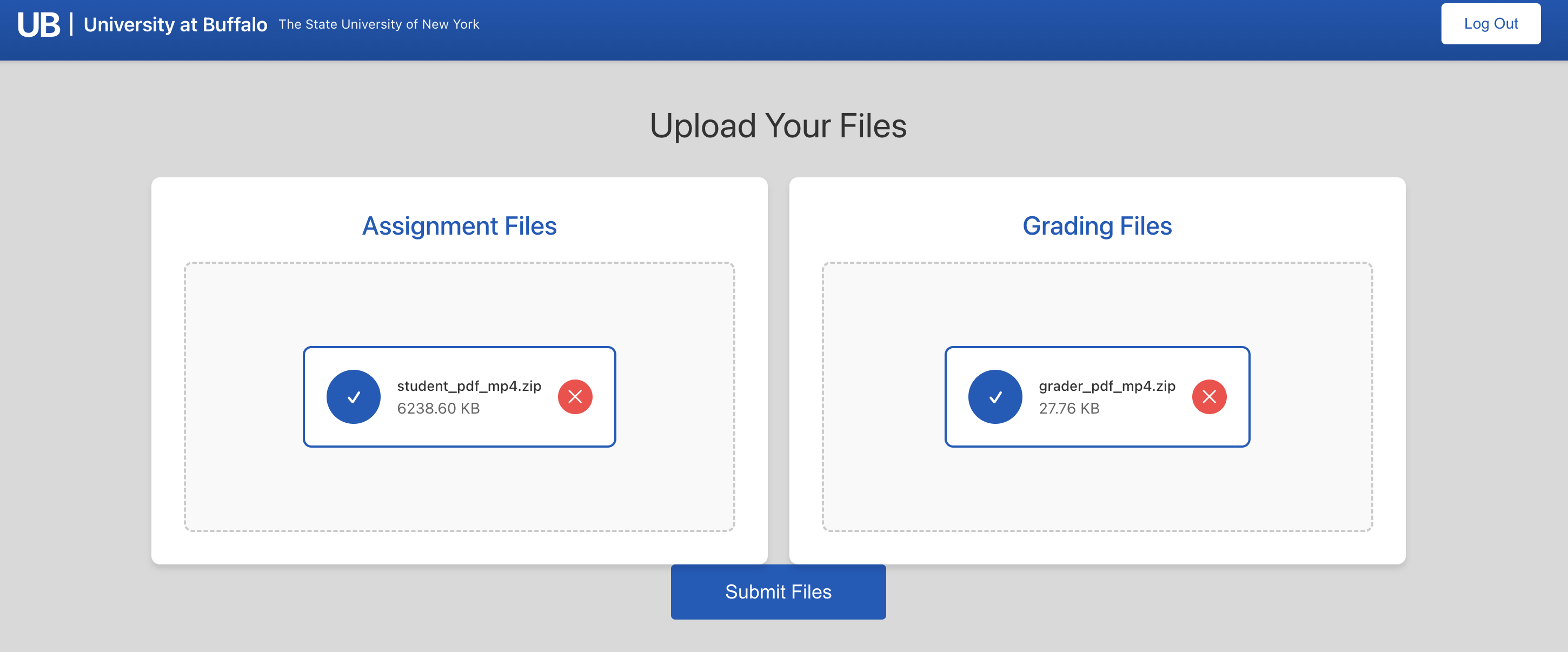Viewport: 1568px width, 652px height.
Task: Click the Assignment Files drop zone area
Action: tap(459, 304)
